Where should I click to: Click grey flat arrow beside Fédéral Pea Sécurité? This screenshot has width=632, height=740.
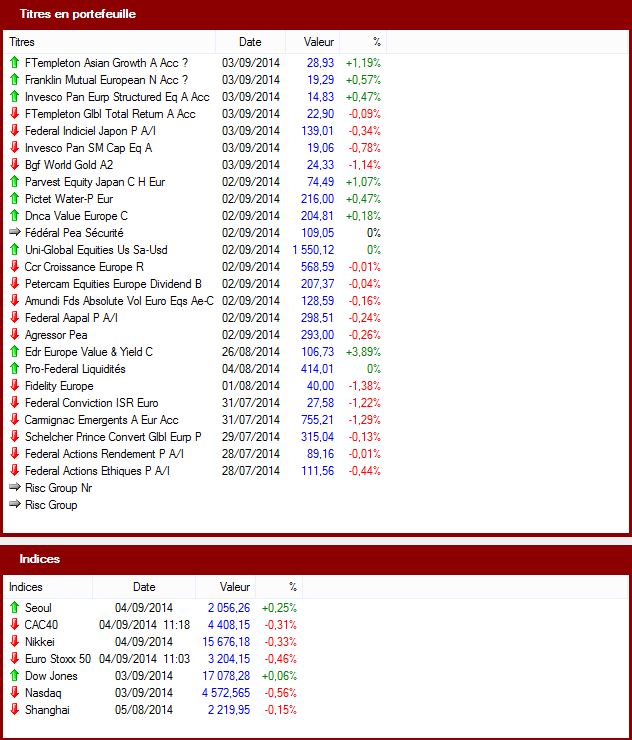[x=15, y=232]
